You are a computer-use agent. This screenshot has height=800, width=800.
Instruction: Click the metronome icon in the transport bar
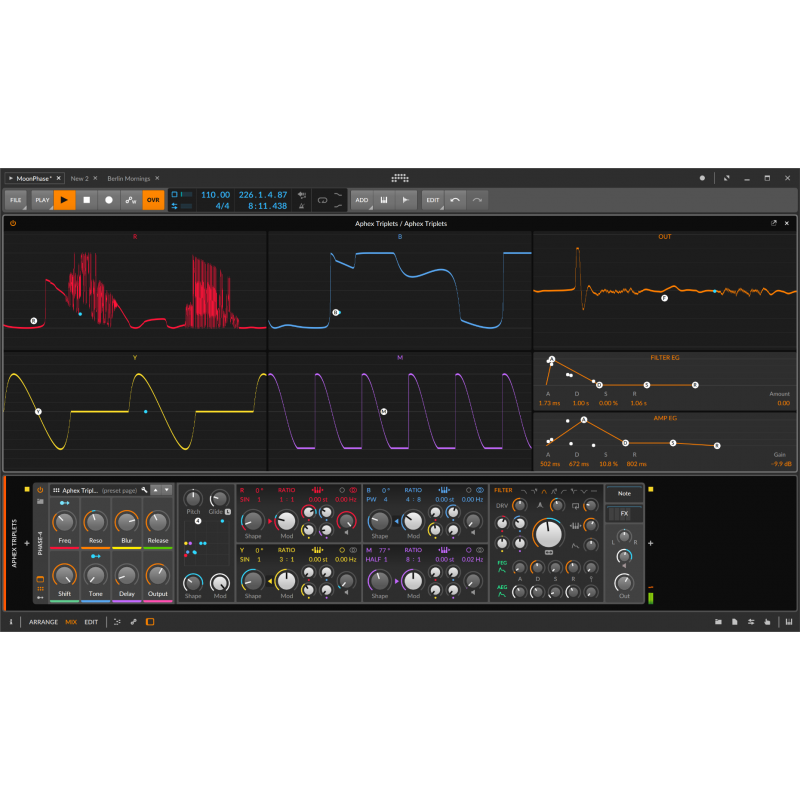coord(301,206)
